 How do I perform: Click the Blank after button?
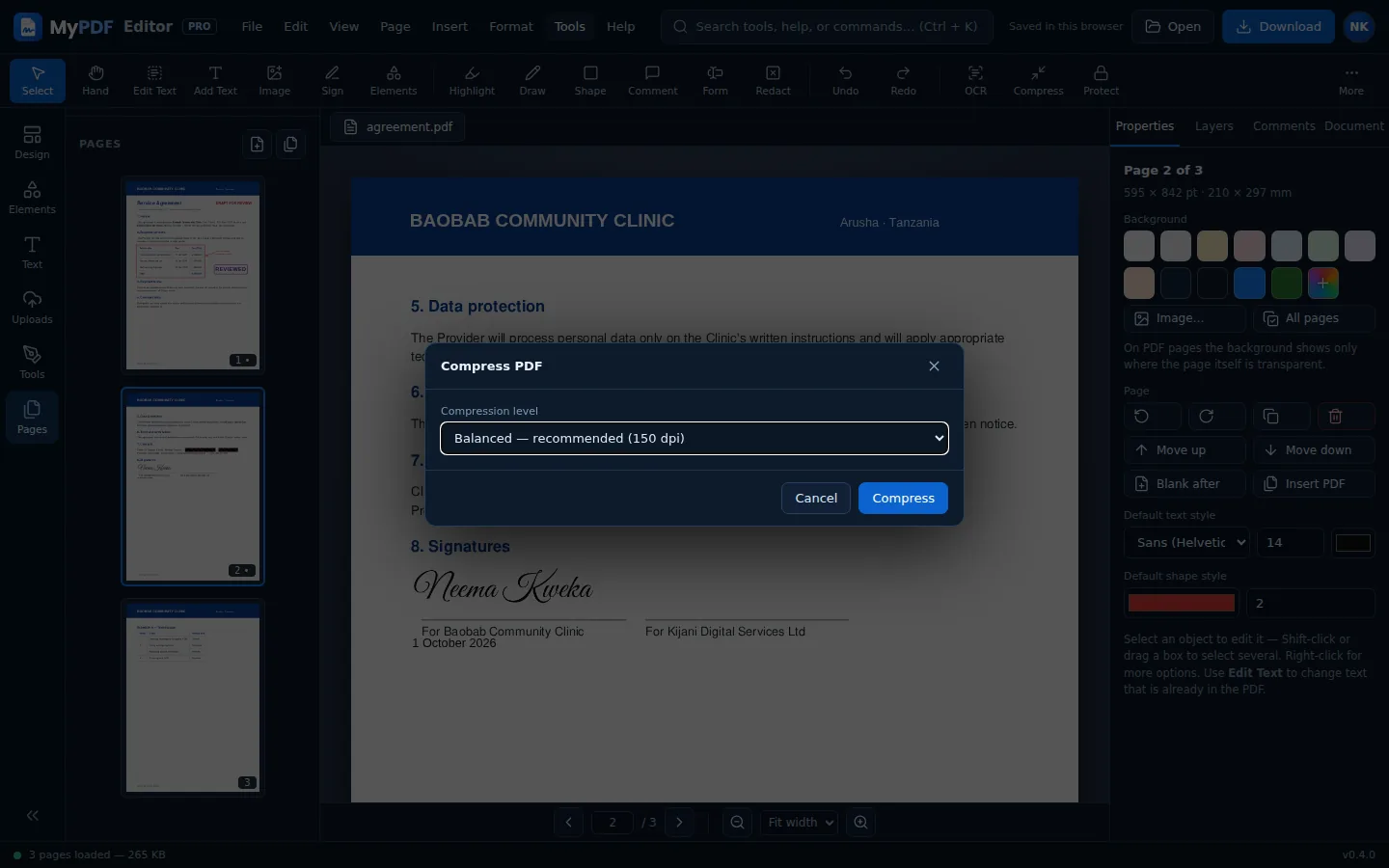click(x=1185, y=484)
